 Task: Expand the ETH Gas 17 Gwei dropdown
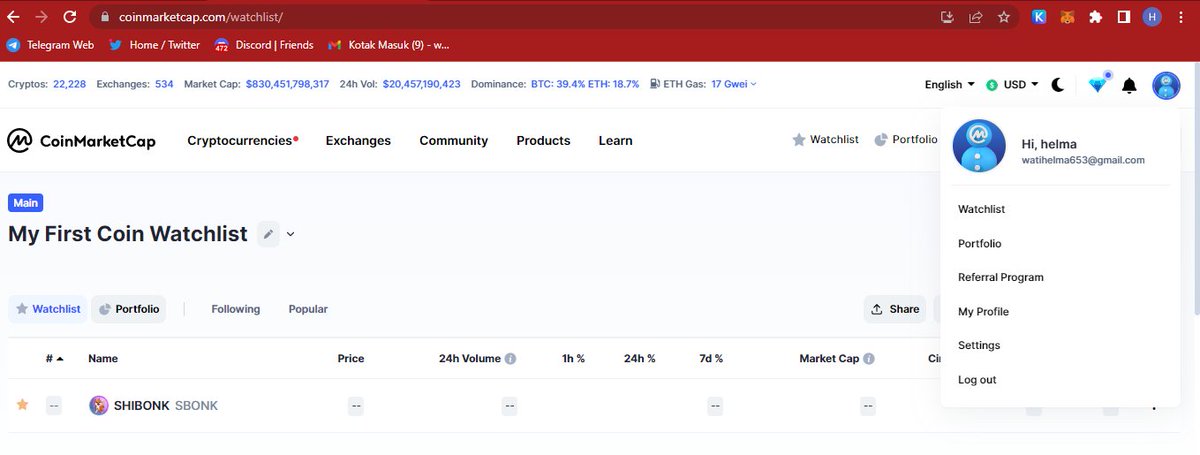734,84
